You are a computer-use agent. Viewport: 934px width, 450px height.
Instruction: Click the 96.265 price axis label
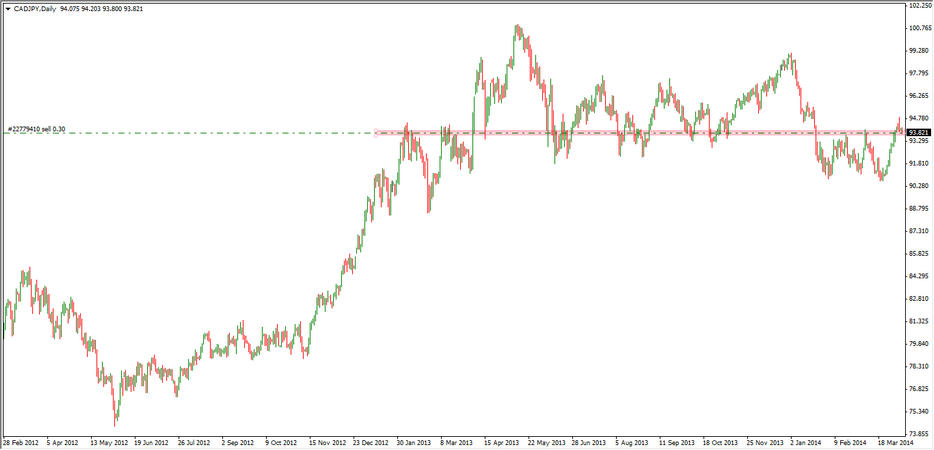pyautogui.click(x=919, y=96)
